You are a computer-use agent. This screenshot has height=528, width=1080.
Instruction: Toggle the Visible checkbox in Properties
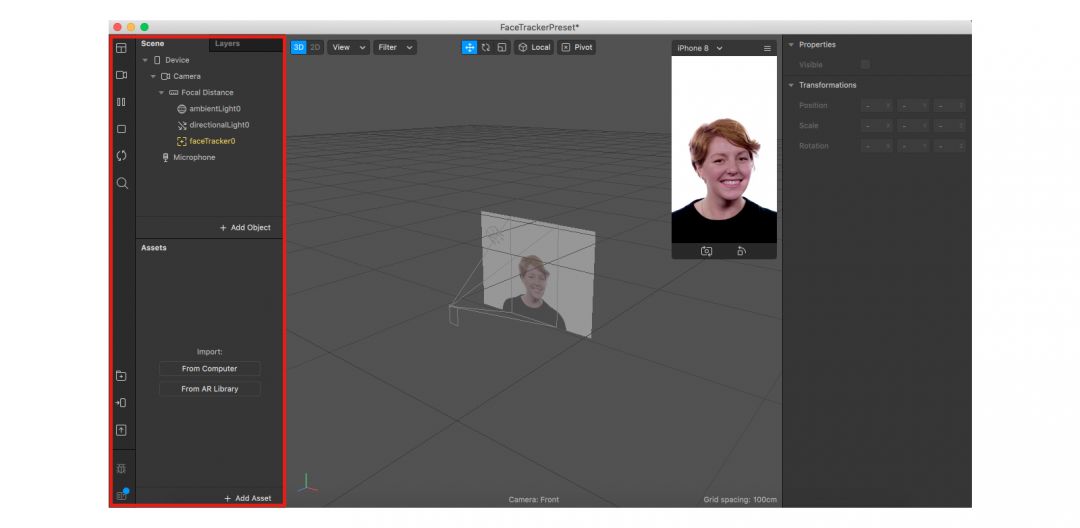pyautogui.click(x=865, y=65)
